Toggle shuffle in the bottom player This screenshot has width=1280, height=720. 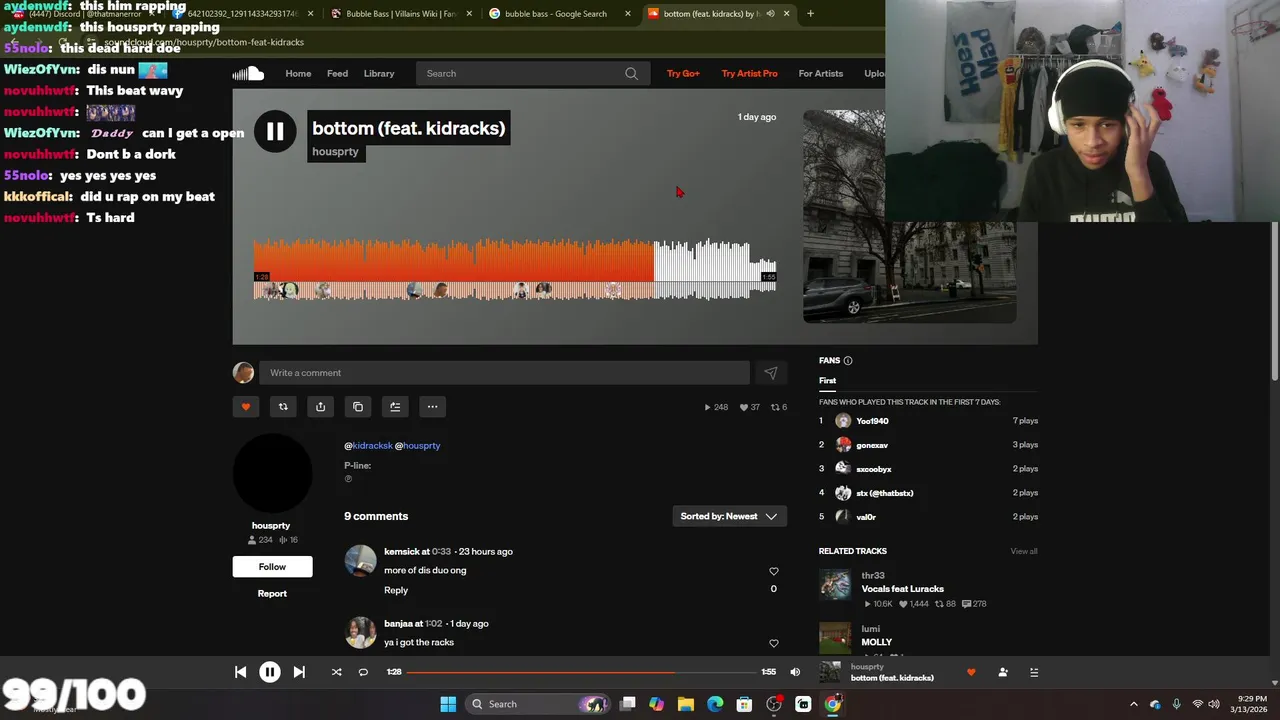(336, 672)
